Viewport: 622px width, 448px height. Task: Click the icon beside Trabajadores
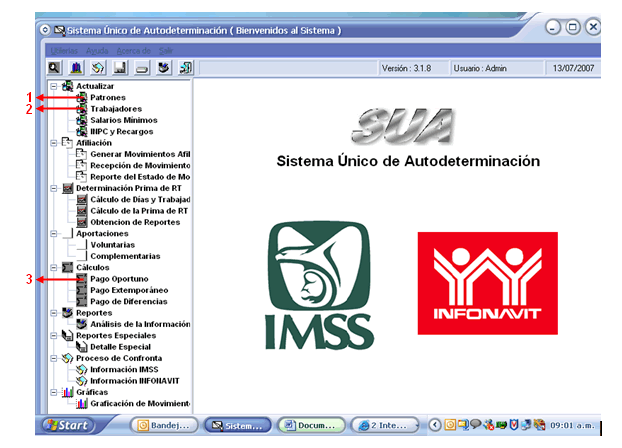[x=82, y=109]
